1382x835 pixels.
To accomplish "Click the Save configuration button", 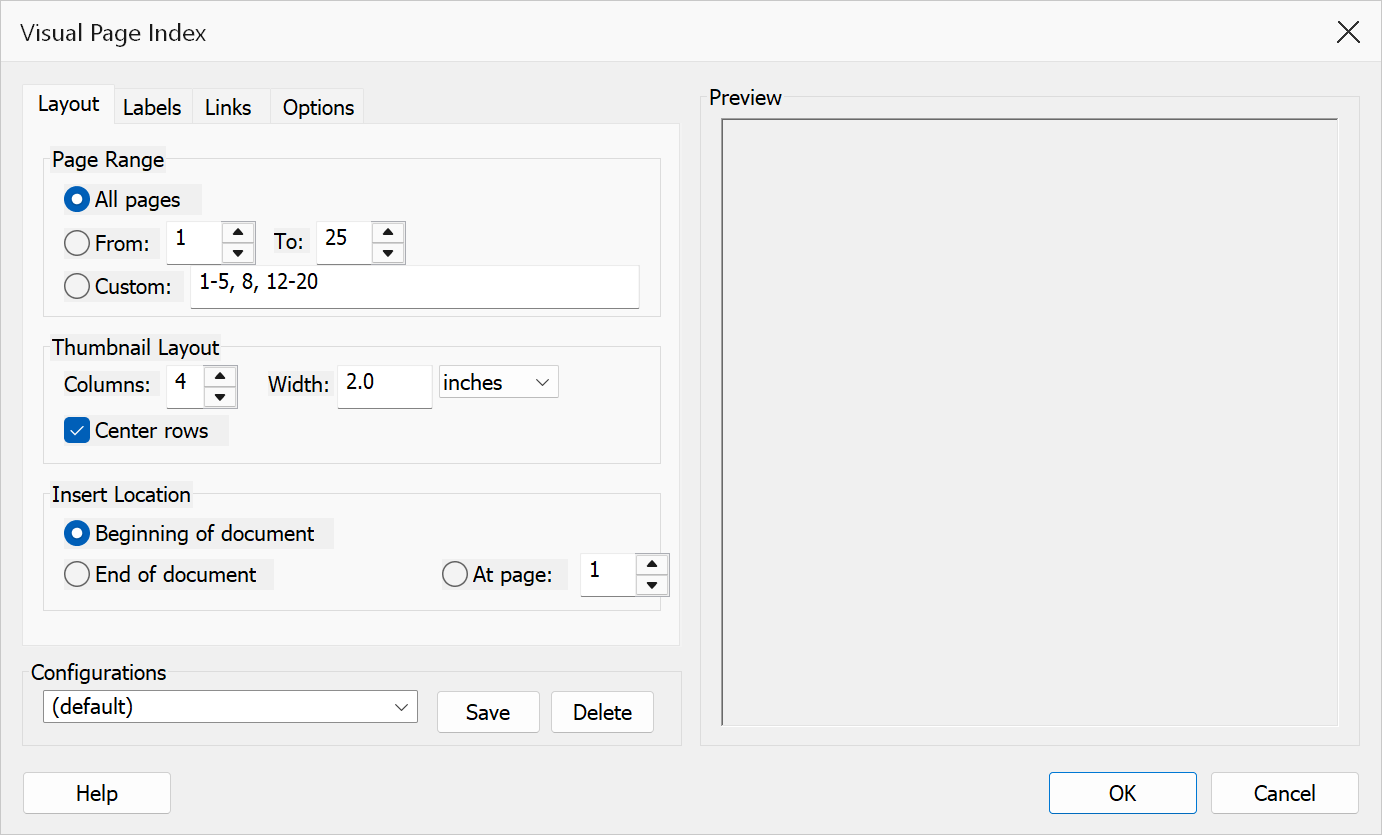I will click(488, 712).
